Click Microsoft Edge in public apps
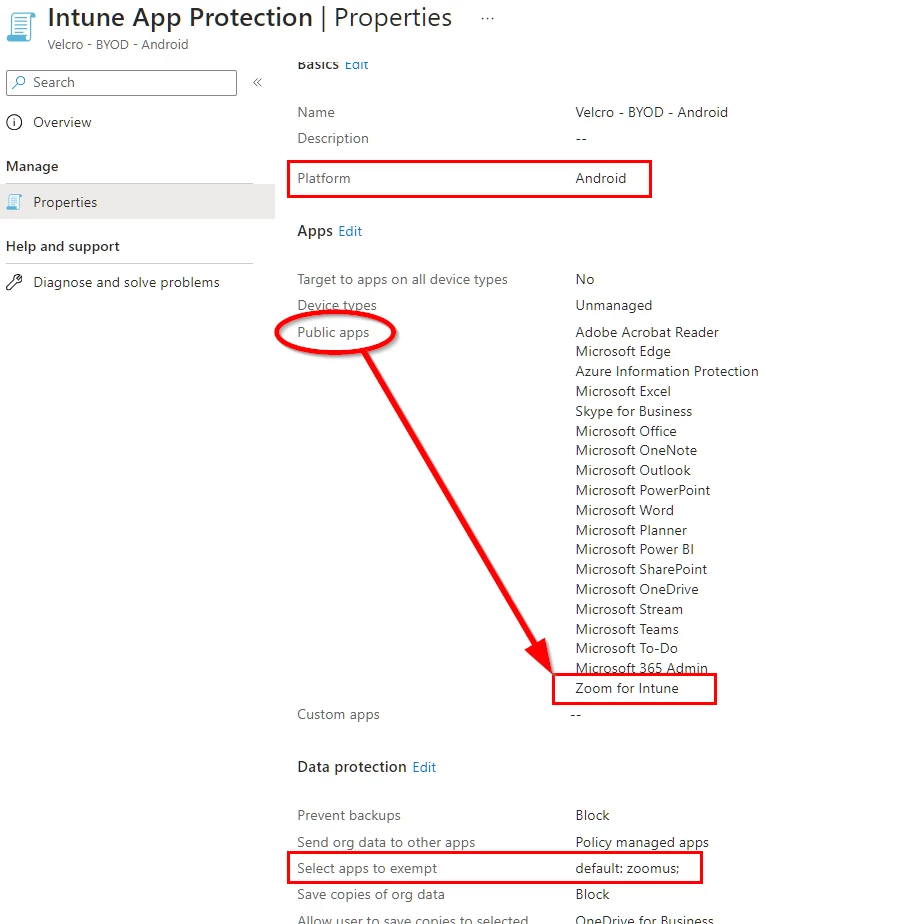The image size is (905, 924). (x=623, y=352)
